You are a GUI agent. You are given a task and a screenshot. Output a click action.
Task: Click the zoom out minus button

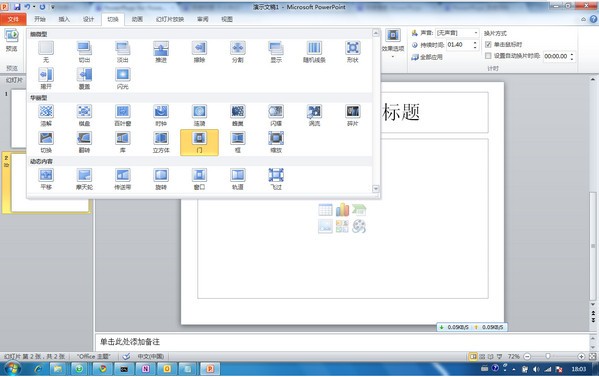click(527, 356)
